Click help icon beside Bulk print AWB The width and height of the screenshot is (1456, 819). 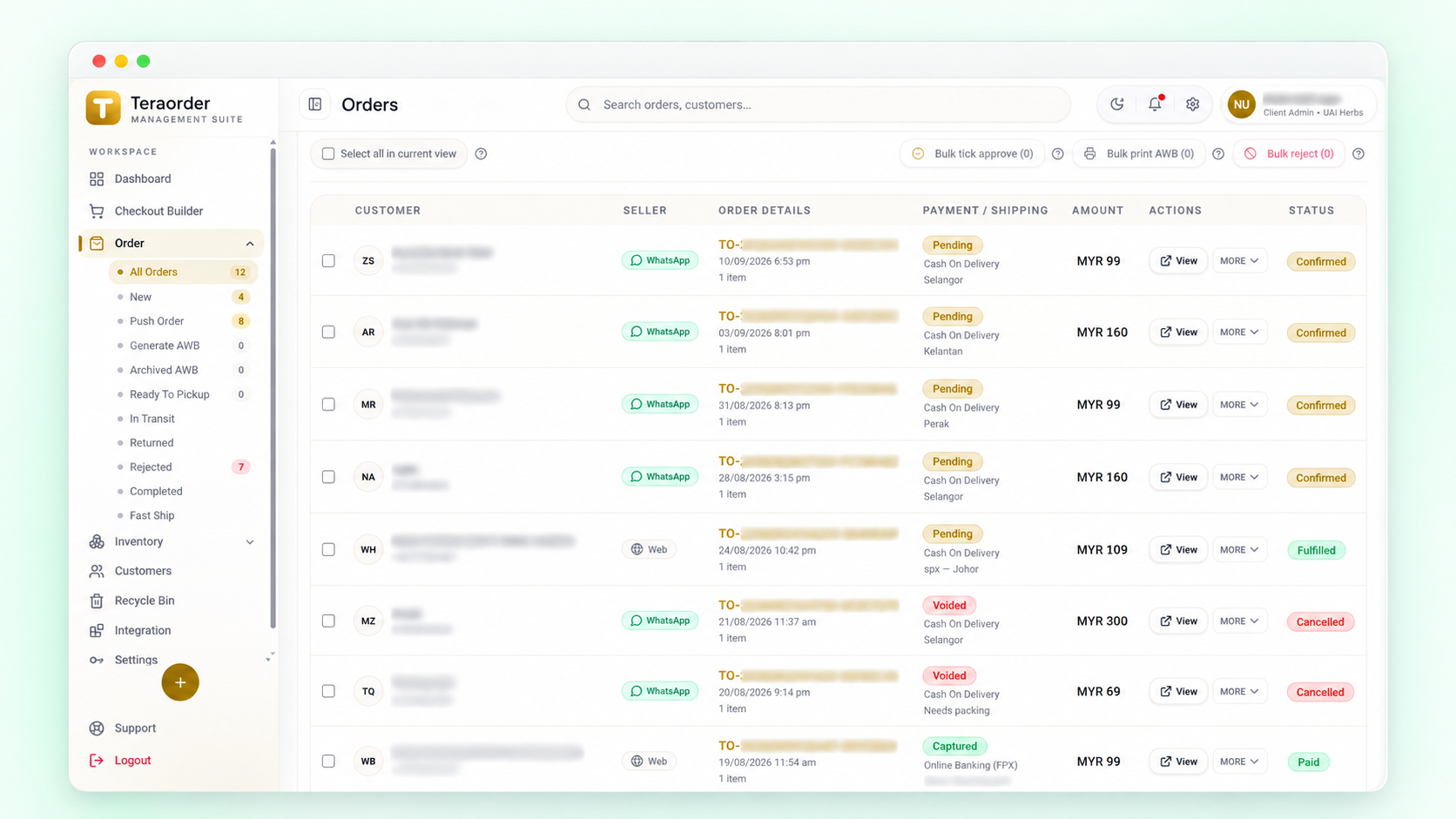tap(1218, 154)
